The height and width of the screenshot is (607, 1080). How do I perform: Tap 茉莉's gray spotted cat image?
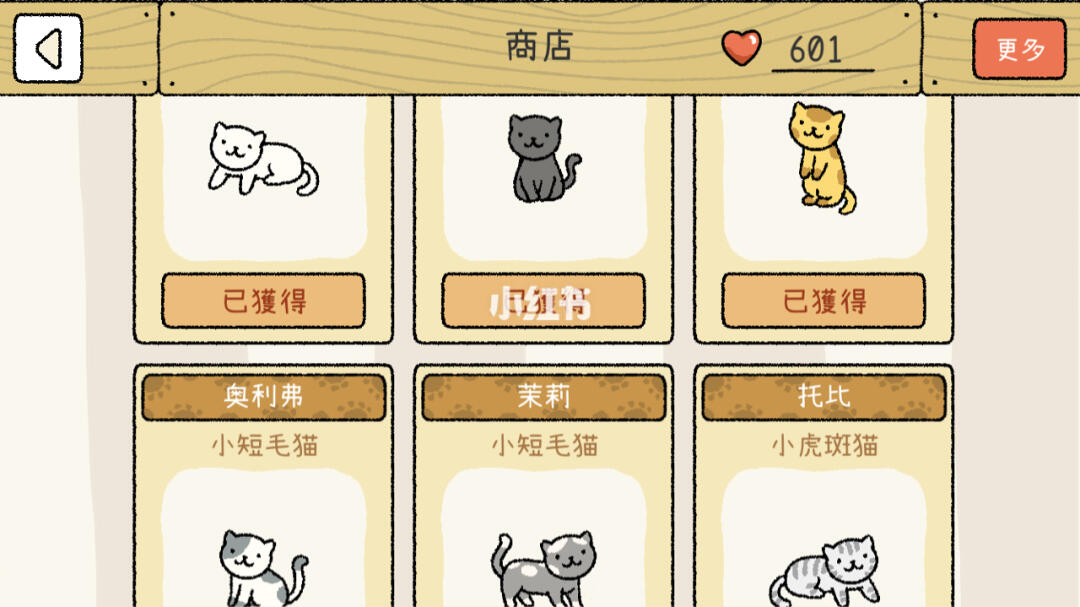tap(543, 568)
